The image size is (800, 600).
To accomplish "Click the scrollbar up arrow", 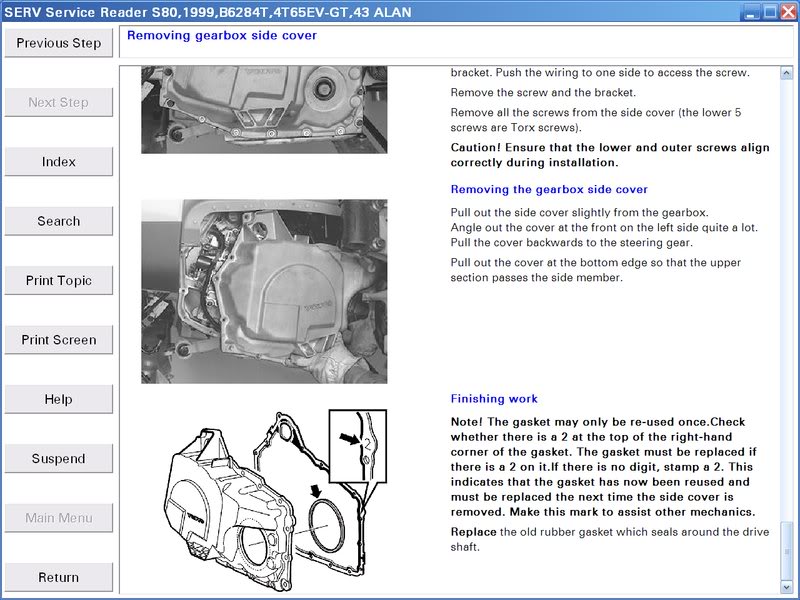I will coord(786,73).
